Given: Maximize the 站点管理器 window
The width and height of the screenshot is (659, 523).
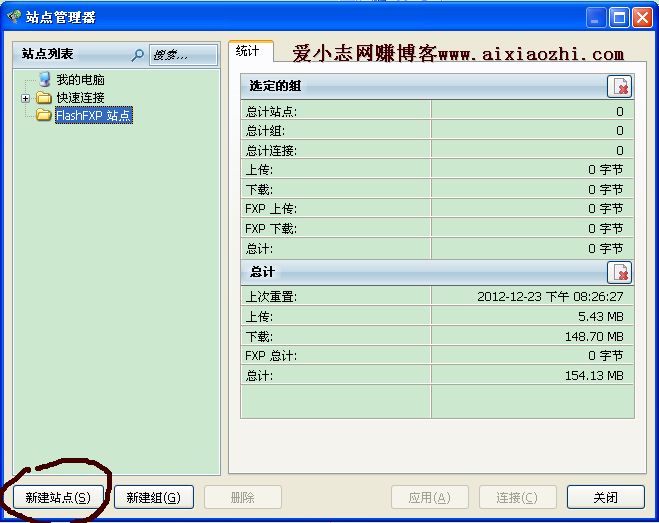Looking at the screenshot, I should [618, 17].
